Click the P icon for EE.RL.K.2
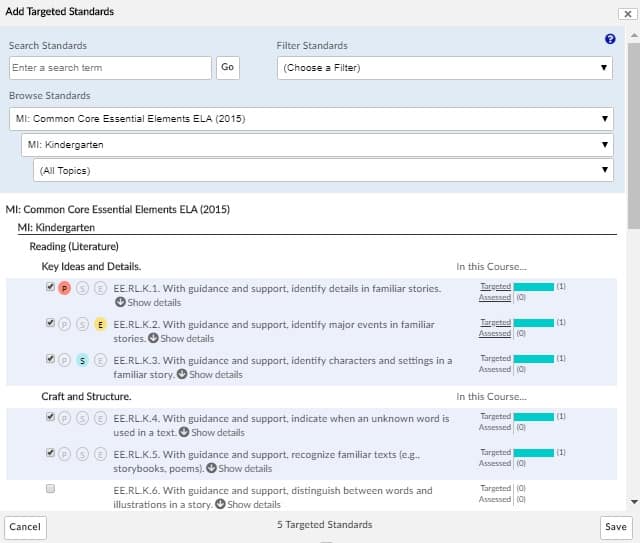 [x=64, y=324]
